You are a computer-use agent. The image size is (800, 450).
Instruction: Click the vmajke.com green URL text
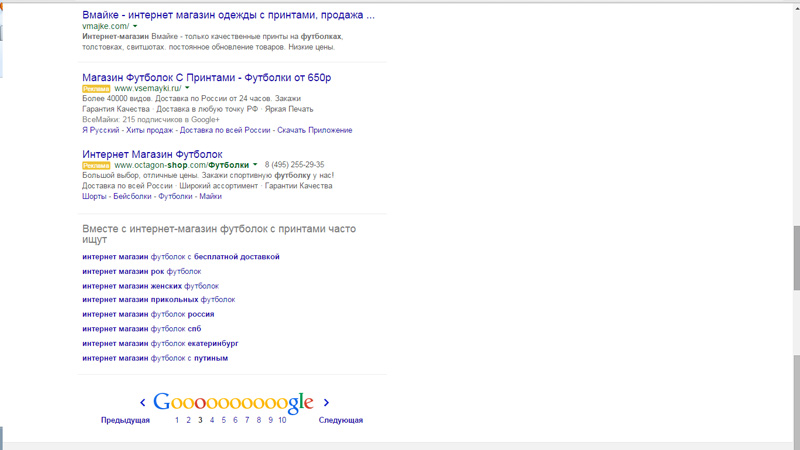click(106, 26)
